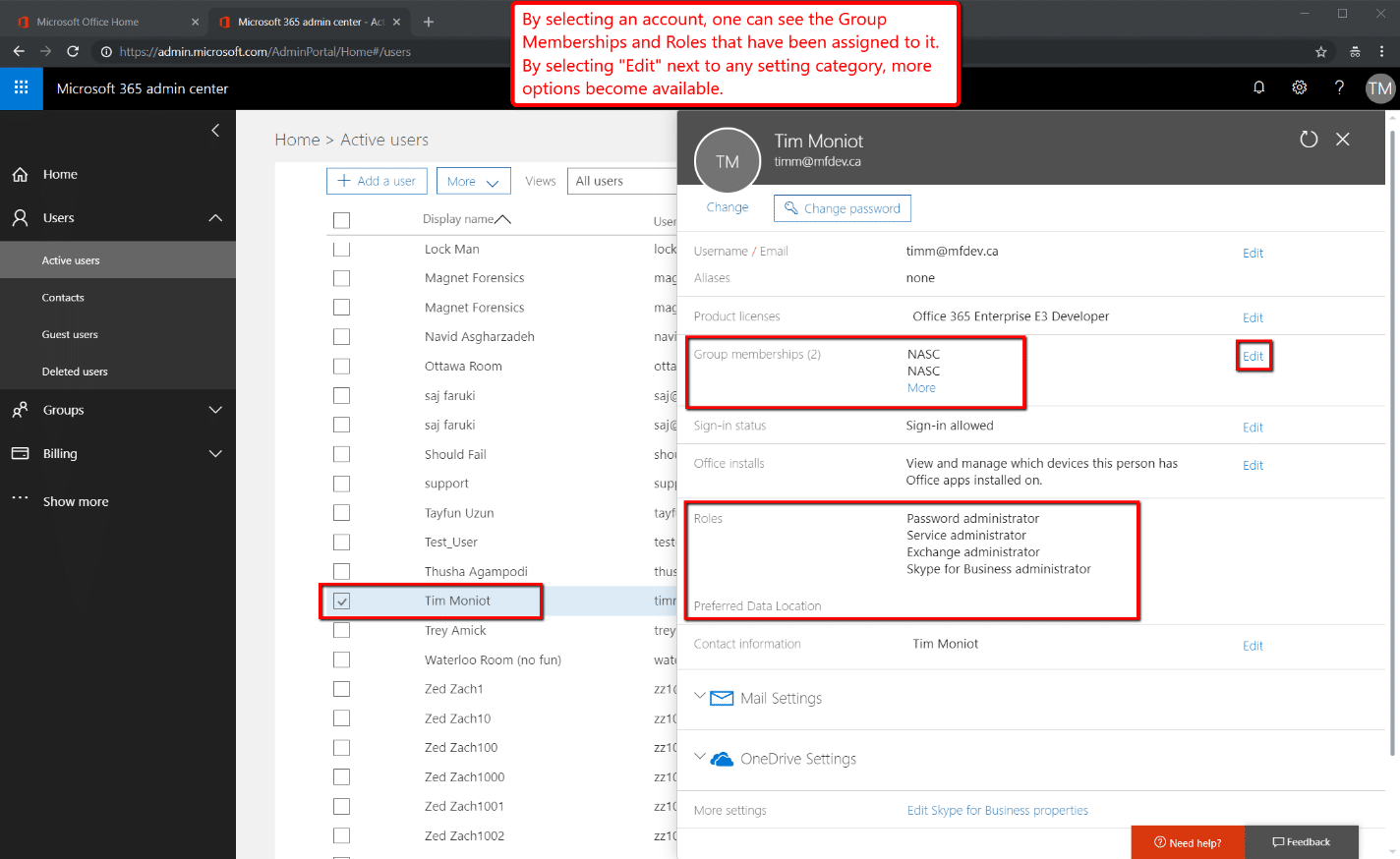Click Edit next to Product licenses

coord(1253,317)
